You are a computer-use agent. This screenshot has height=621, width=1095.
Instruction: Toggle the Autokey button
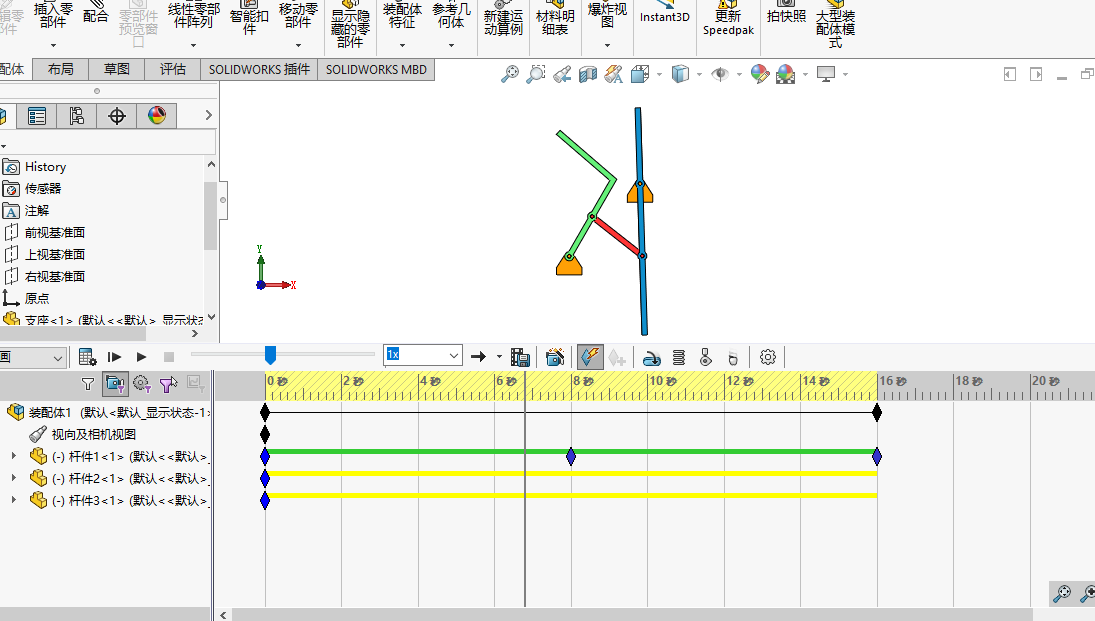[x=590, y=358]
